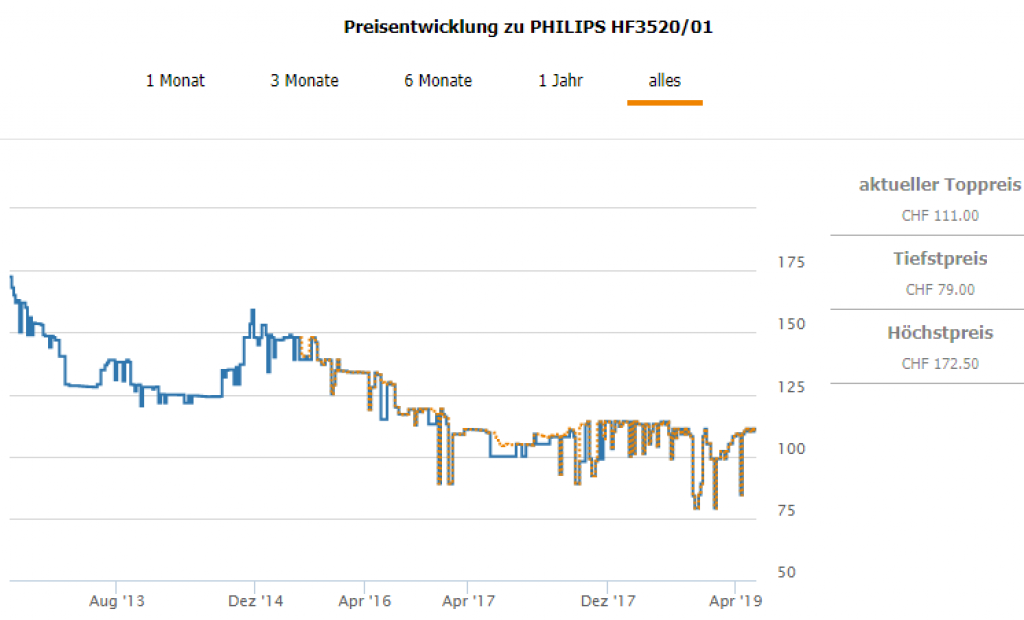Click the CHF 172.50 highest price
The width and height of the screenshot is (1024, 620).
coord(940,364)
